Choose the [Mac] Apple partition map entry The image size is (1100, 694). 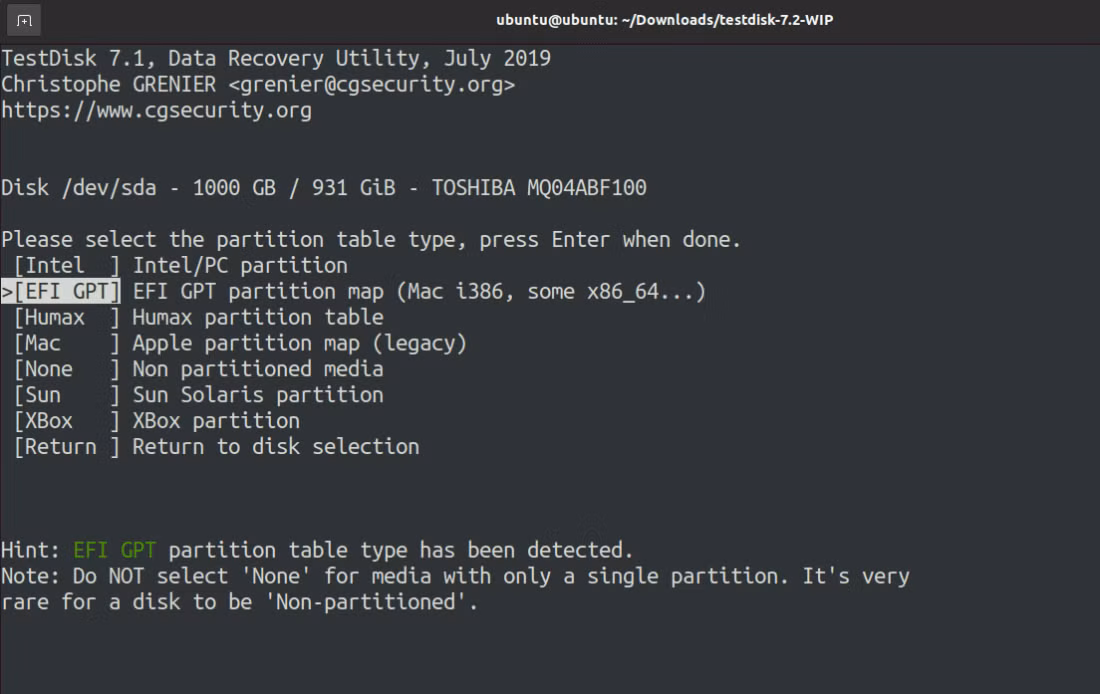click(x=67, y=343)
